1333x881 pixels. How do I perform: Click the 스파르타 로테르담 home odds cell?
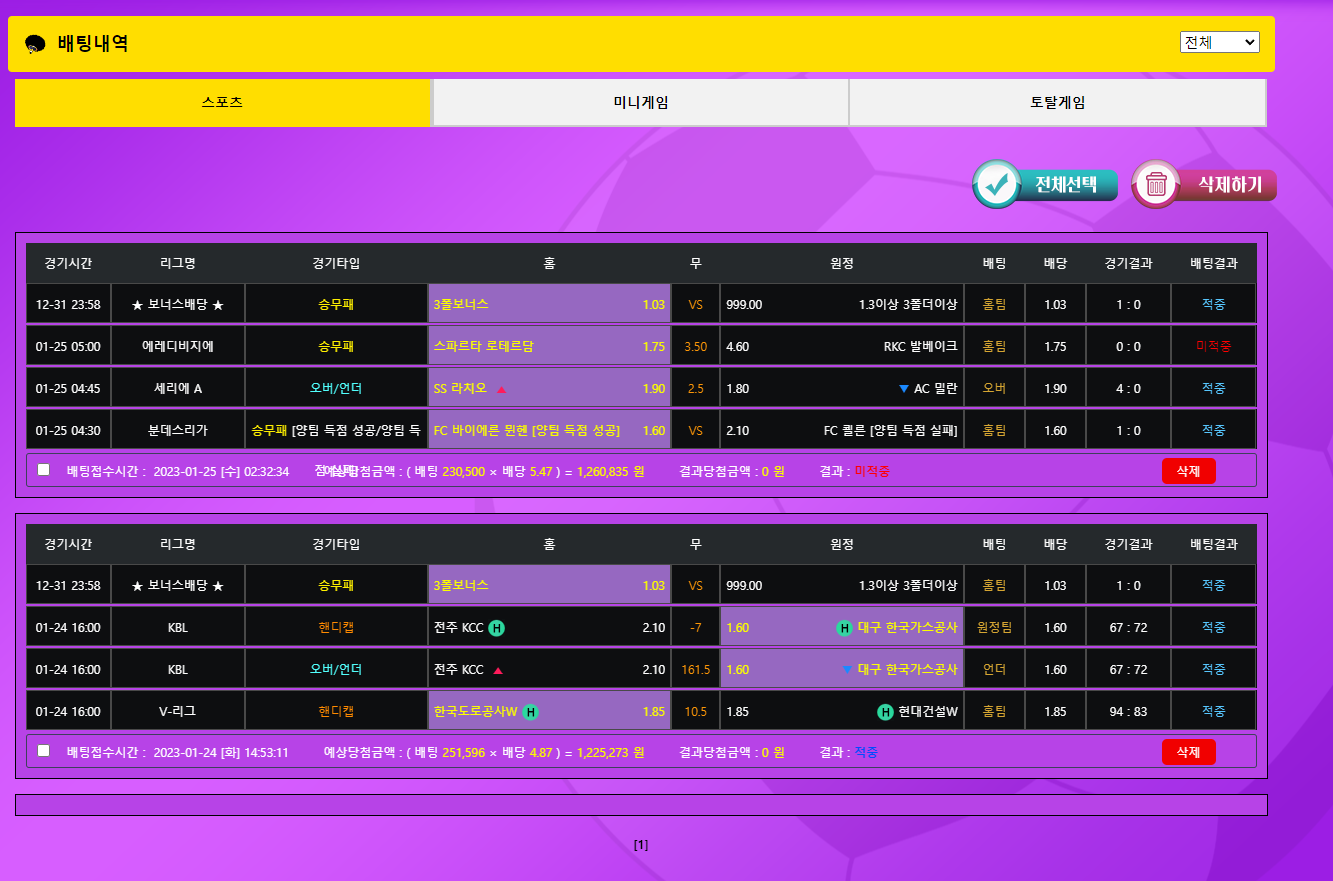click(548, 346)
